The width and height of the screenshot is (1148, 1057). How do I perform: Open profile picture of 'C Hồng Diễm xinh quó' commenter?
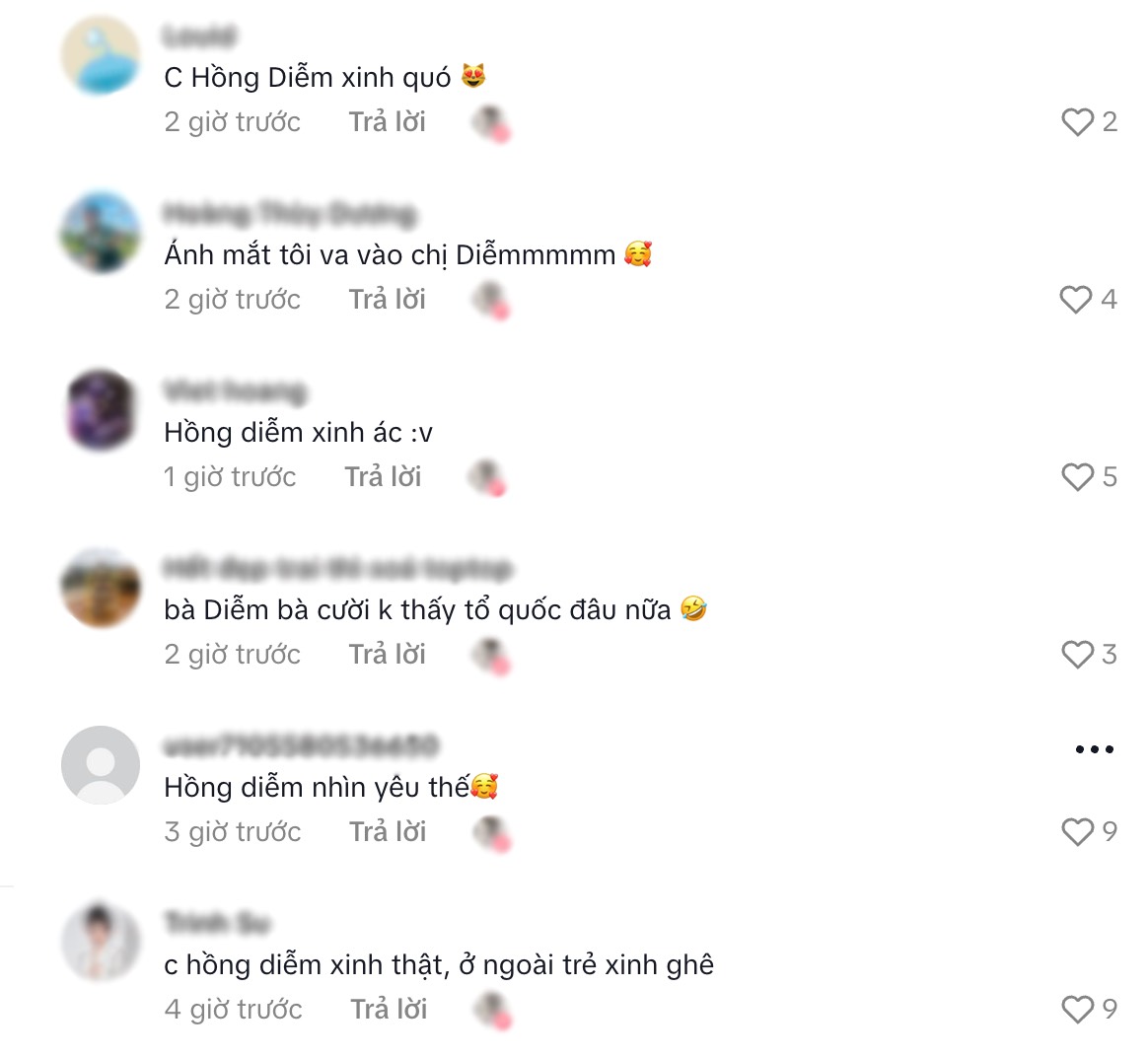pos(101,55)
